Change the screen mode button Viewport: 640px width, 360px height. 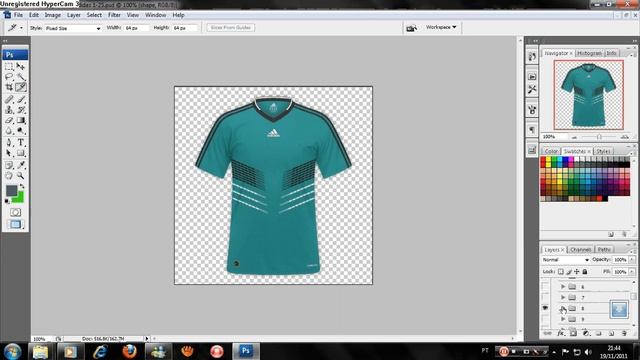[x=16, y=224]
